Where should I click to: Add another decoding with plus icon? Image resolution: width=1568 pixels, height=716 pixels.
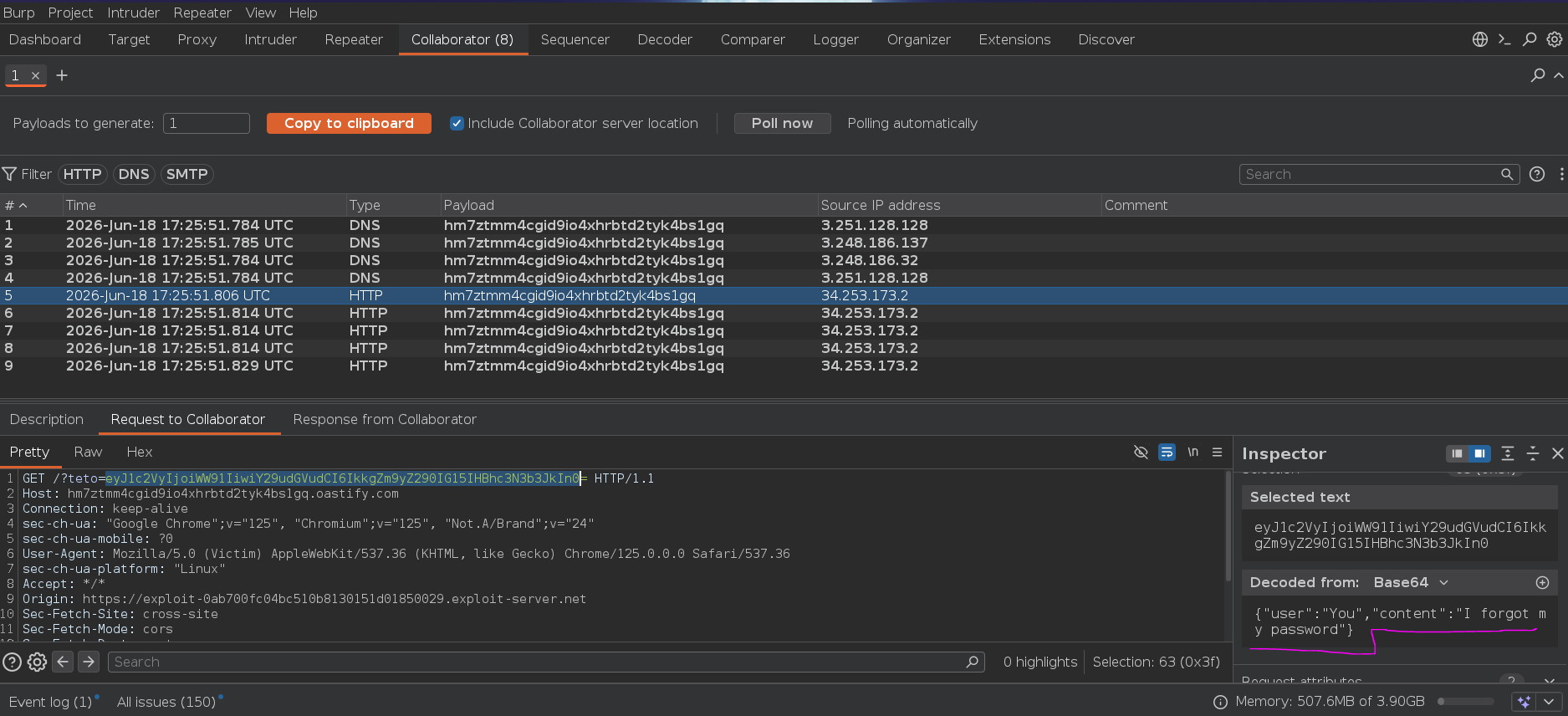point(1543,582)
